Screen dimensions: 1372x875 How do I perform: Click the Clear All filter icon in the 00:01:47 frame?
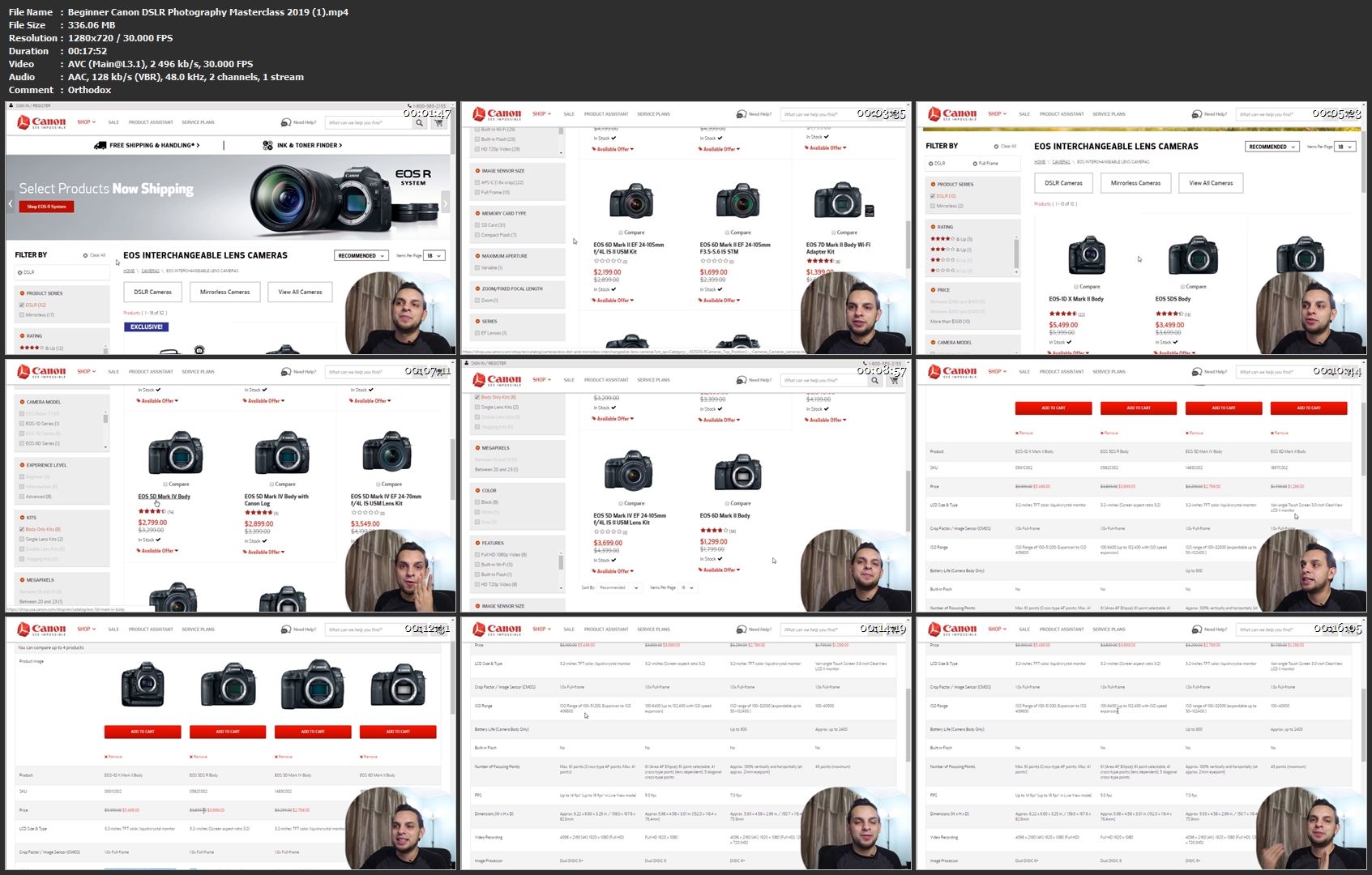(x=85, y=255)
